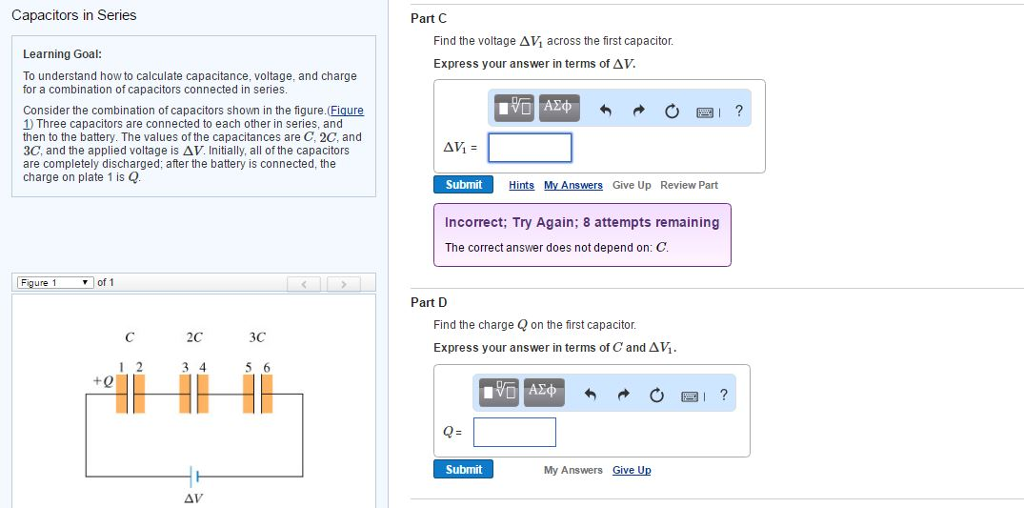The width and height of the screenshot is (1024, 508).
Task: Submit the Part C answer
Action: 463,185
